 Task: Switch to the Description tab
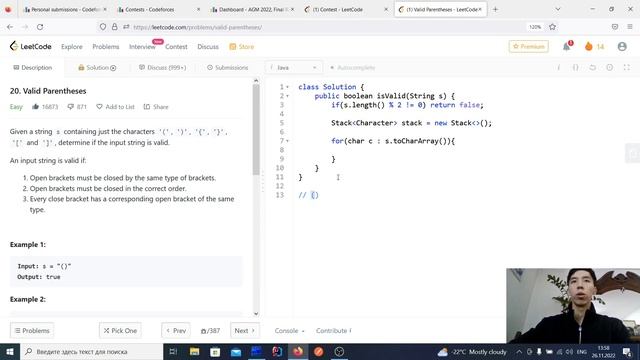click(x=33, y=67)
